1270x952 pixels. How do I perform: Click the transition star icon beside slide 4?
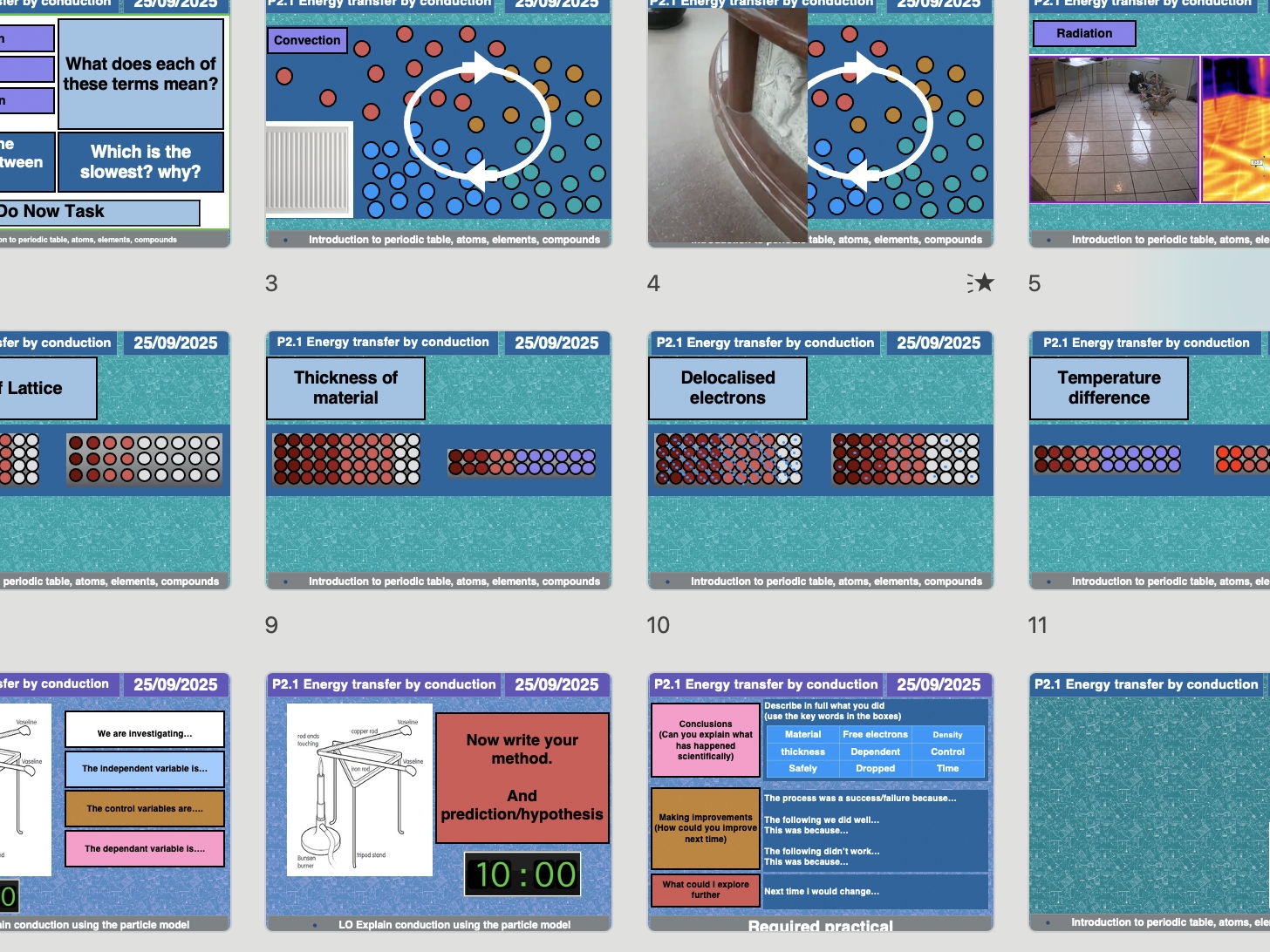[x=981, y=282]
